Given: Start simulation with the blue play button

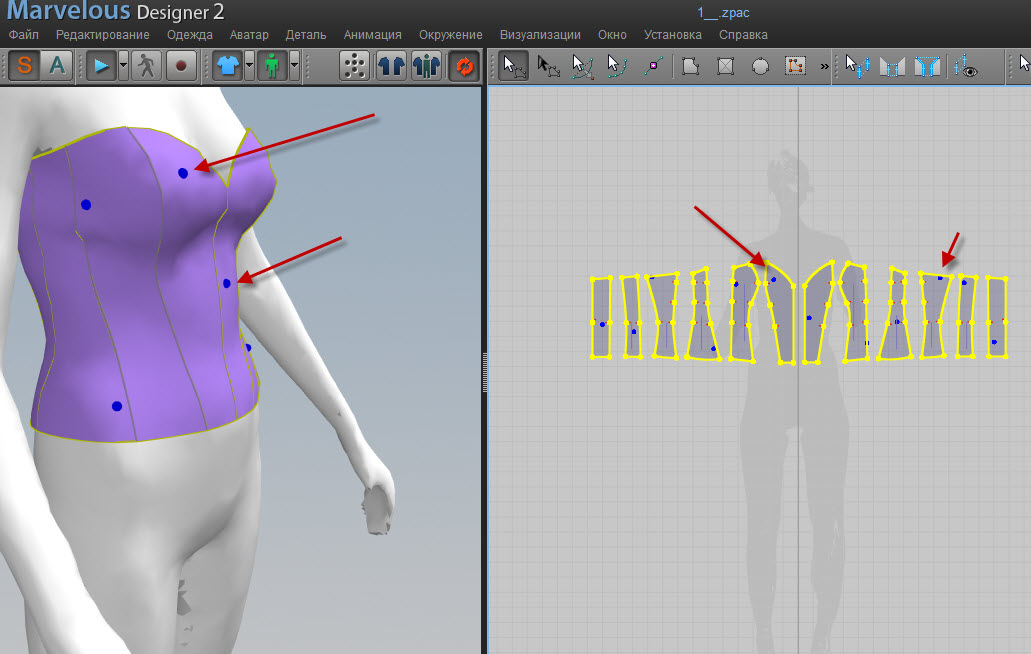Looking at the screenshot, I should (x=101, y=67).
